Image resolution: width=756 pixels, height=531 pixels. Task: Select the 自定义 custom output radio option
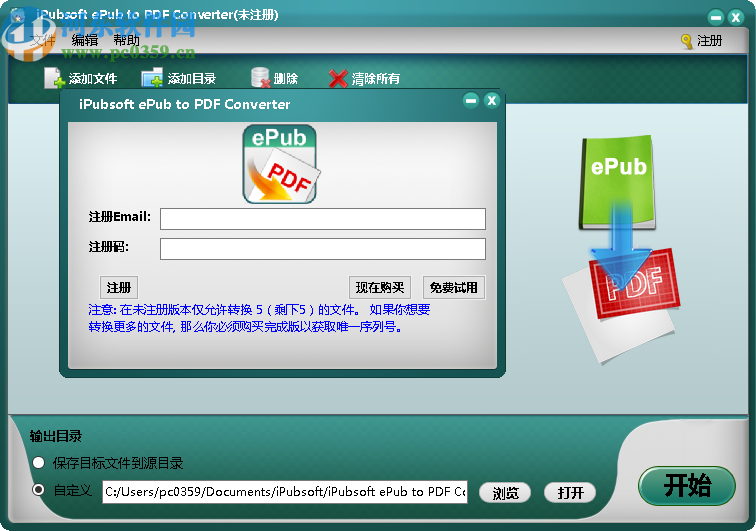[39, 490]
